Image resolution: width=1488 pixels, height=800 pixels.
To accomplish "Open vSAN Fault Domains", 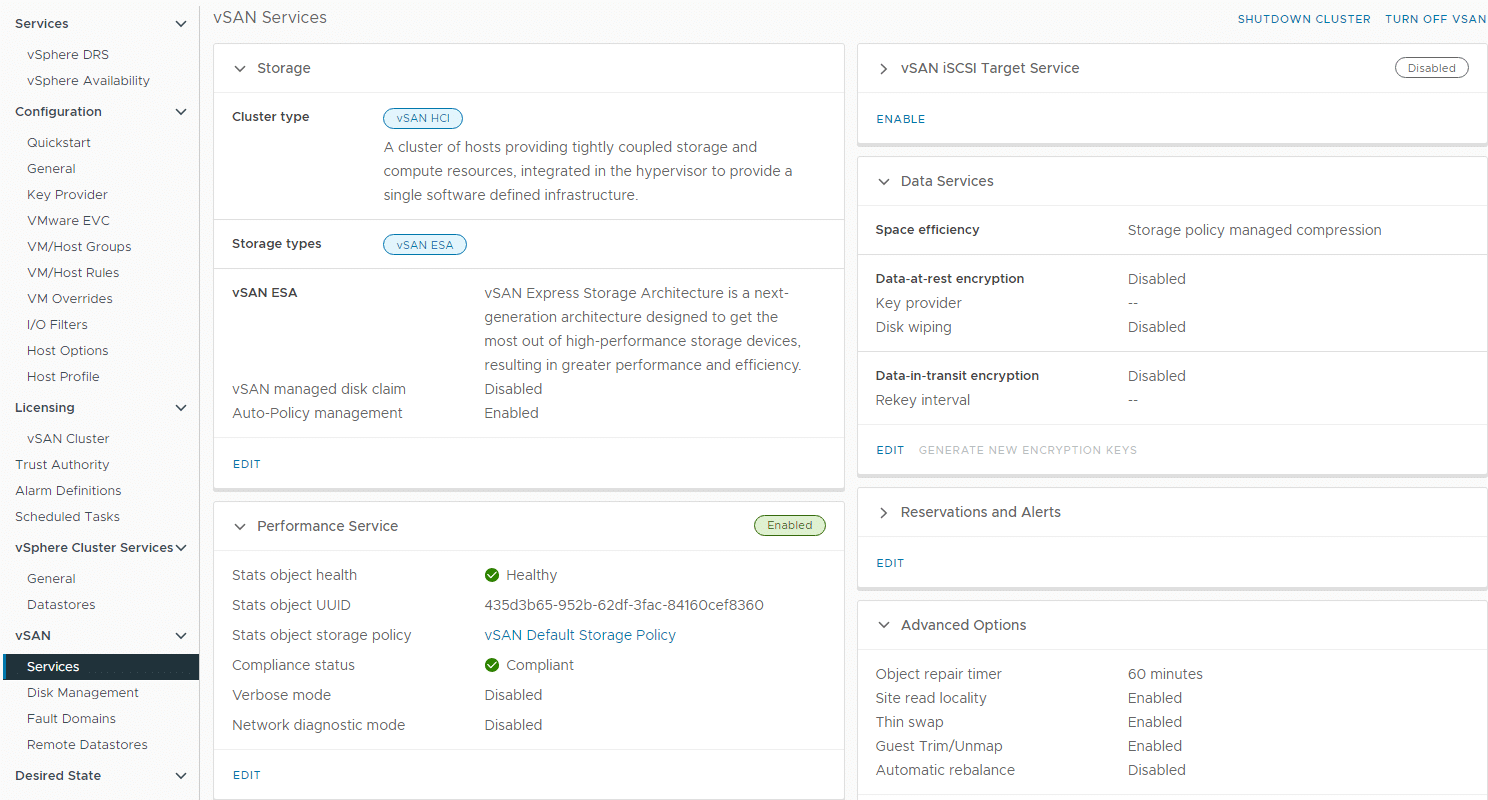I will [71, 719].
